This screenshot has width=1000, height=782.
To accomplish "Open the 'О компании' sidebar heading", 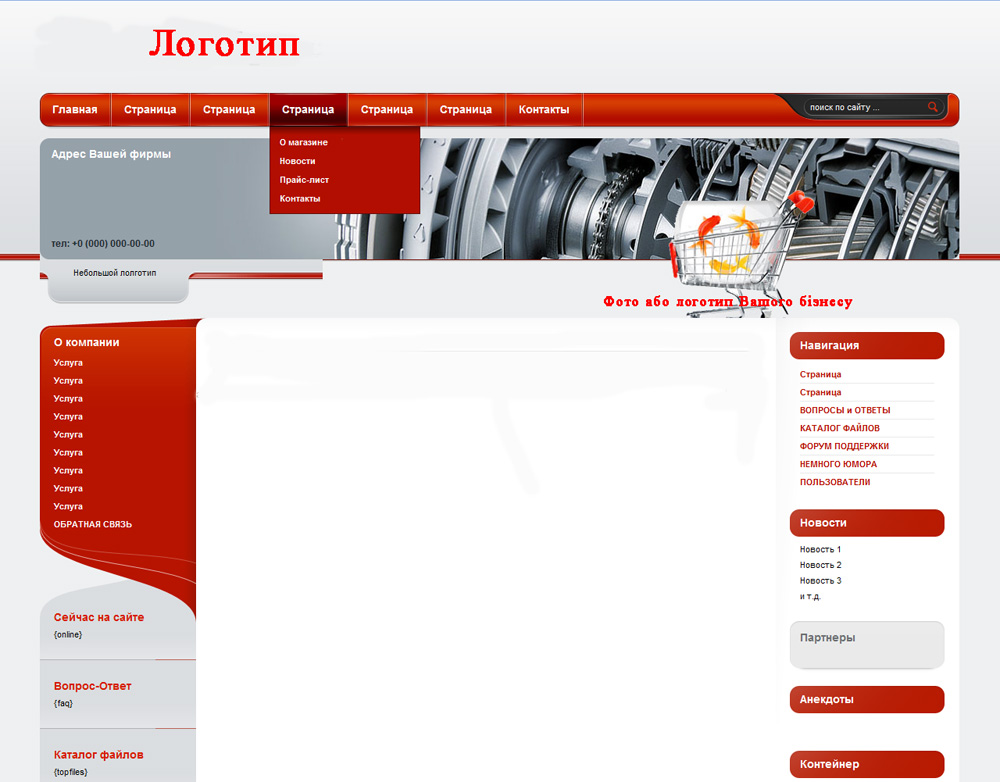I will [x=87, y=343].
